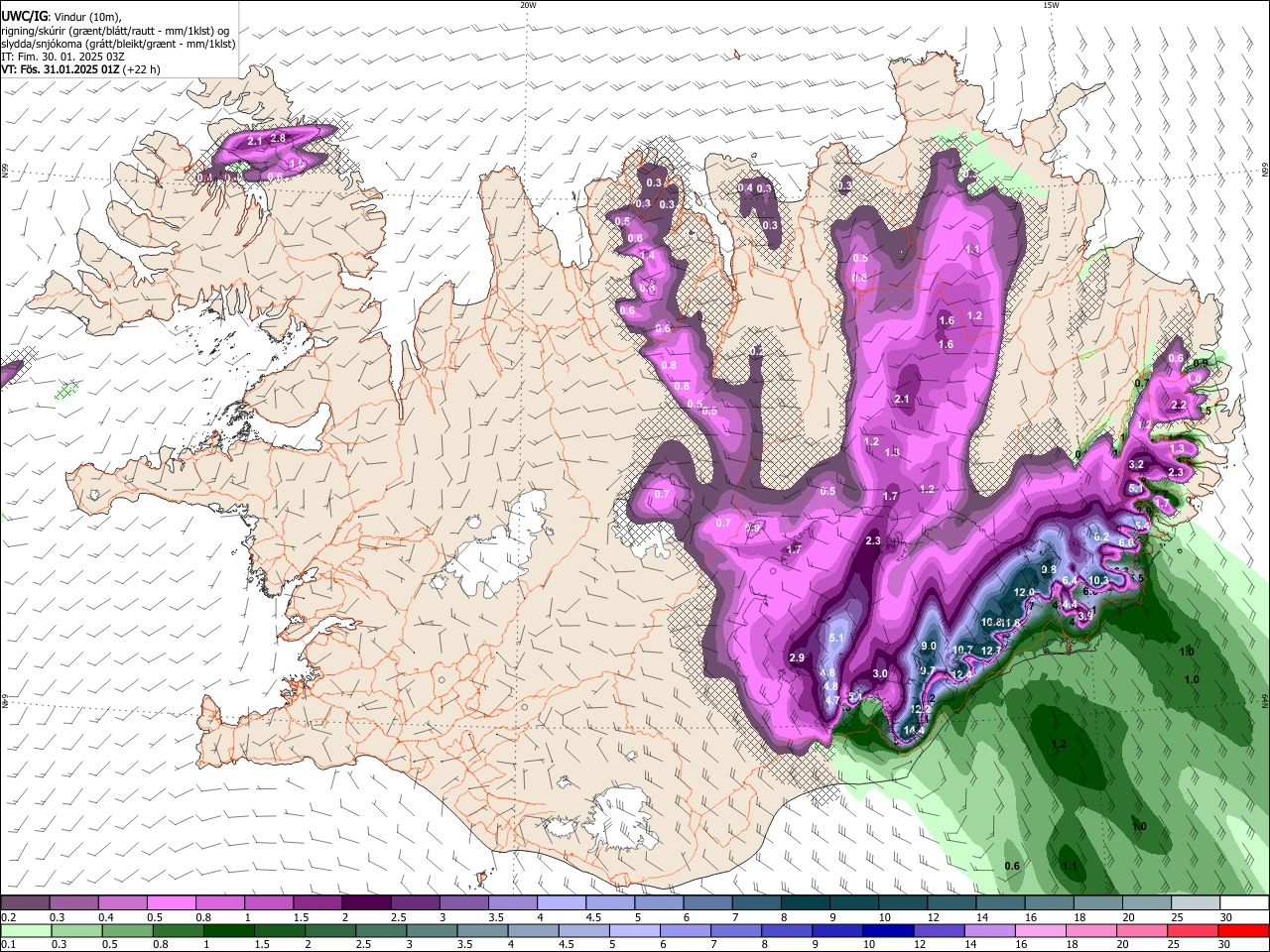The width and height of the screenshot is (1270, 952).
Task: Click the 6.2 precipitation value on the map
Action: (1100, 536)
